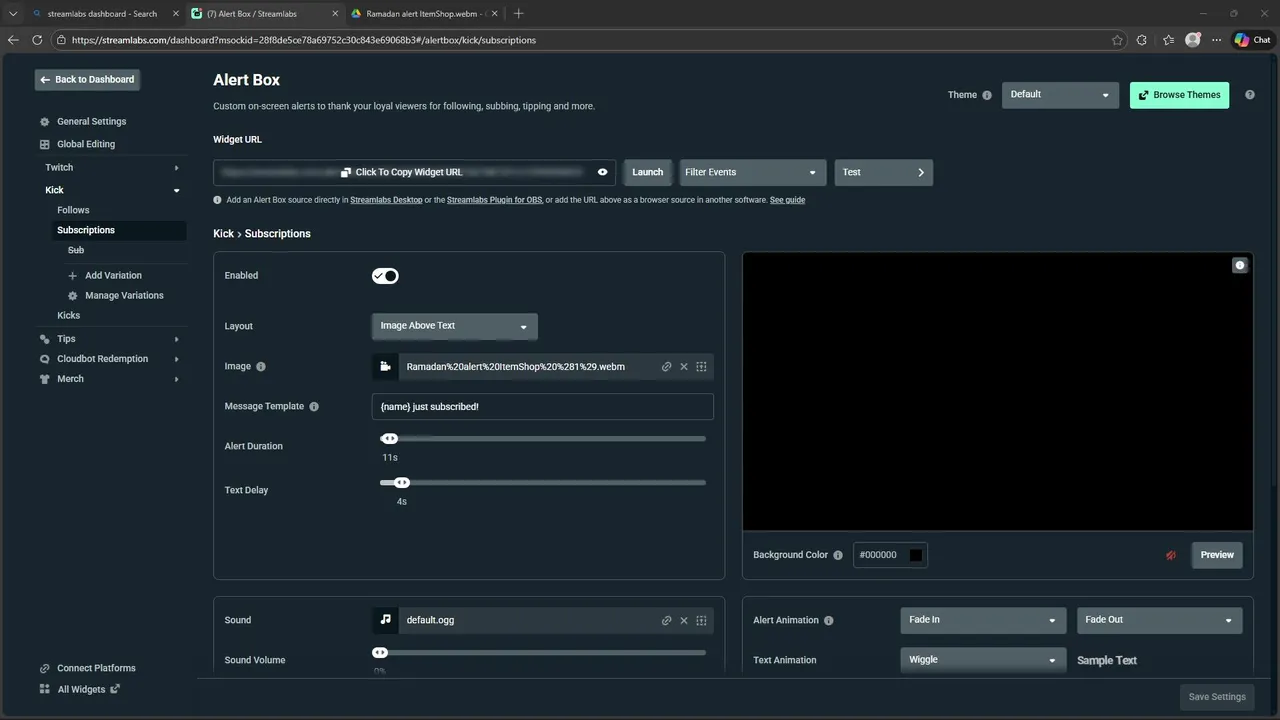
Task: Reveal widget URL with the eye icon
Action: pos(602,172)
